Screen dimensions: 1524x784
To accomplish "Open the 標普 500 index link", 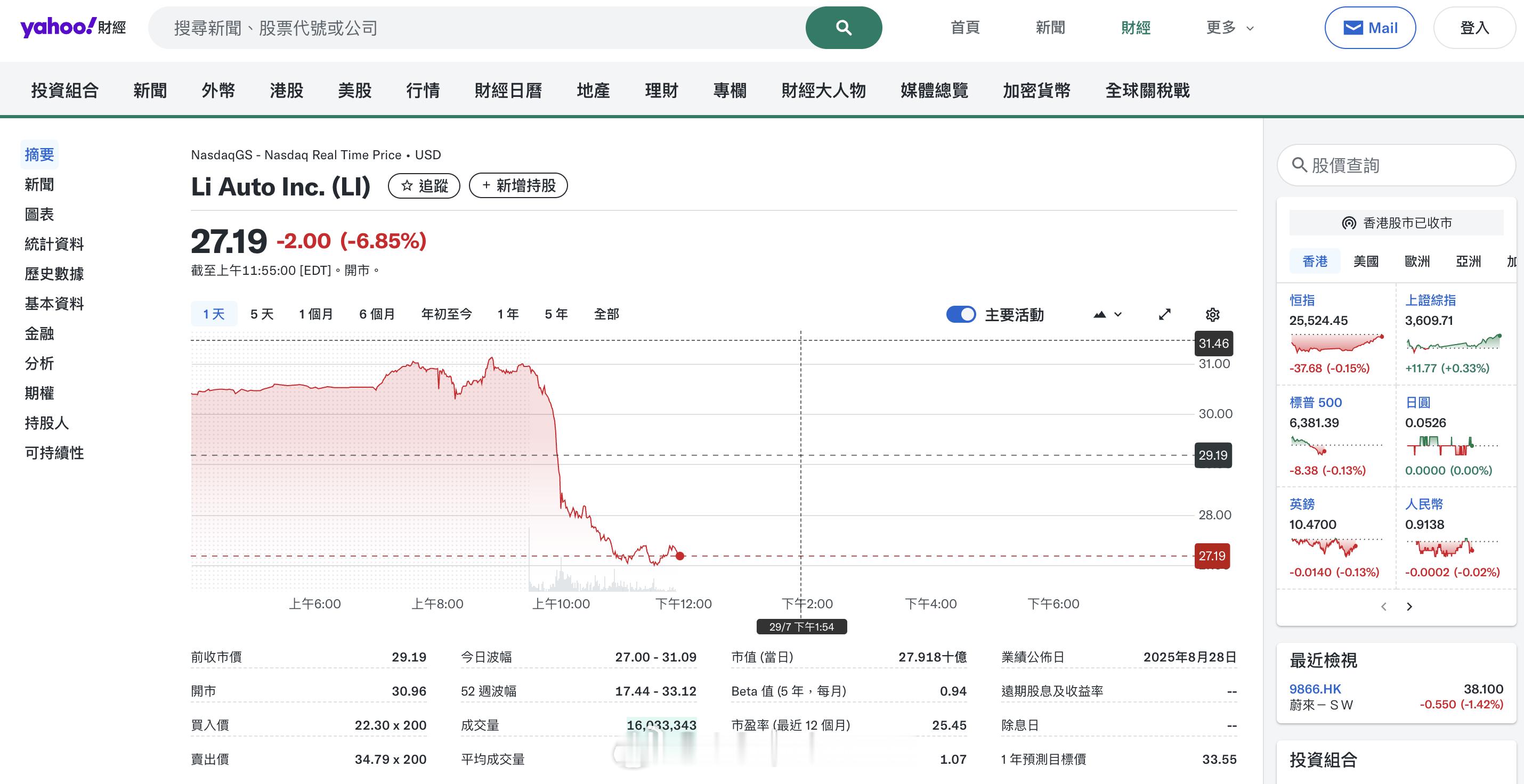I will (1316, 403).
